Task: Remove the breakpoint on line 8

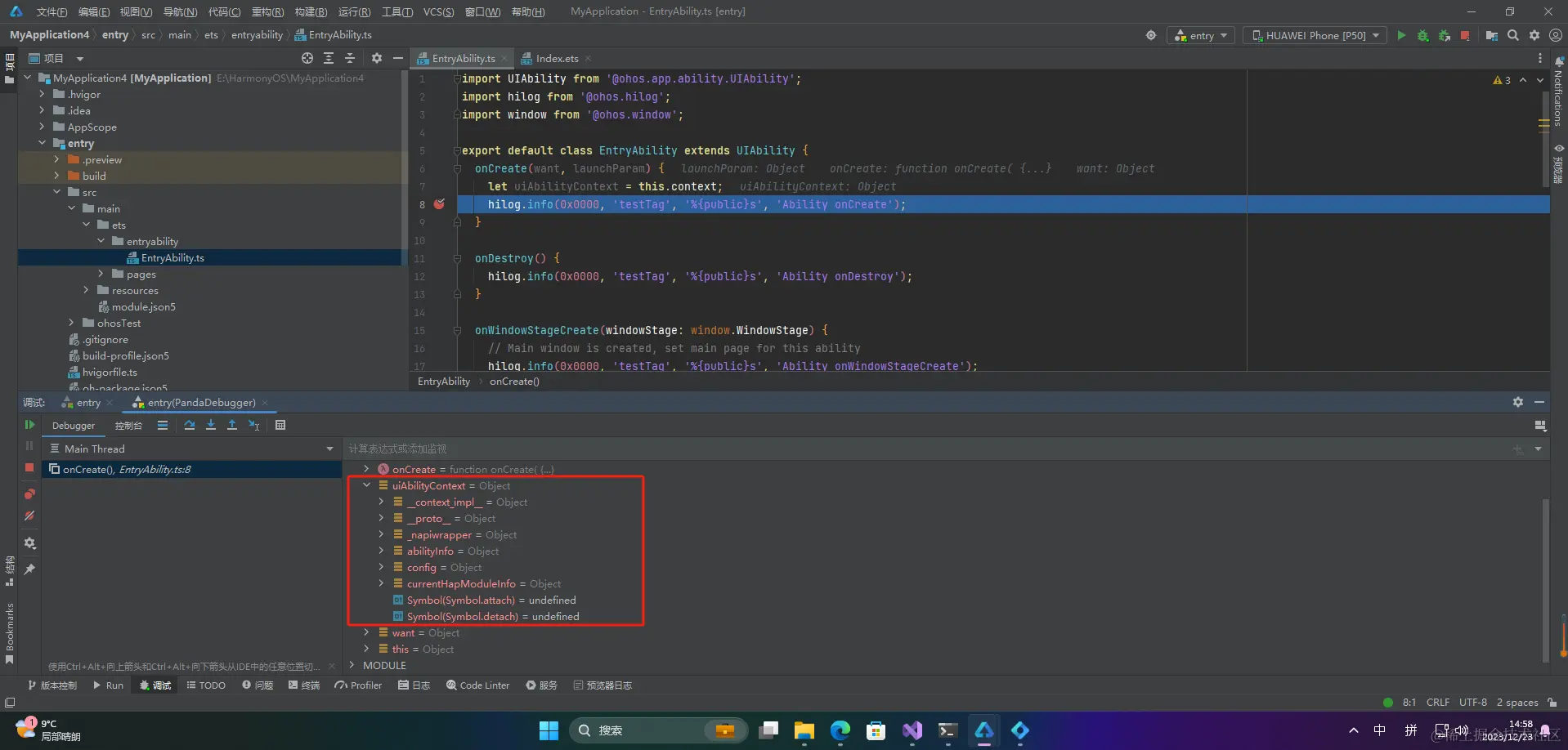Action: pos(439,204)
